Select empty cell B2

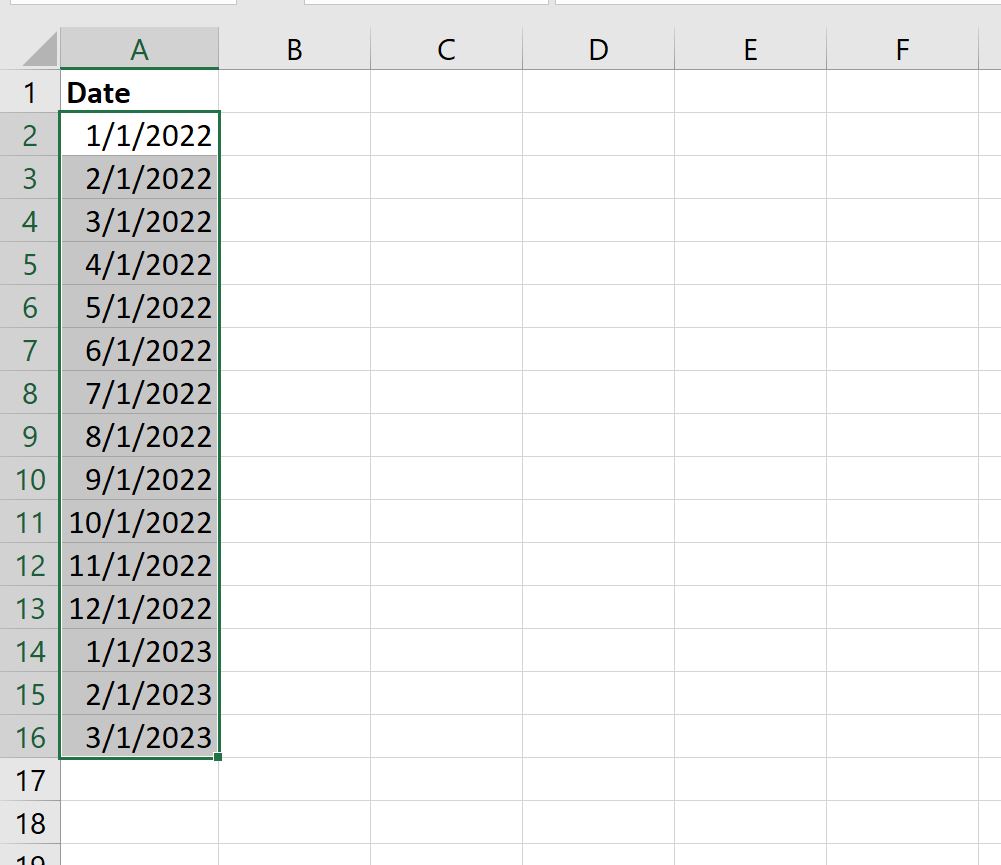pos(293,135)
